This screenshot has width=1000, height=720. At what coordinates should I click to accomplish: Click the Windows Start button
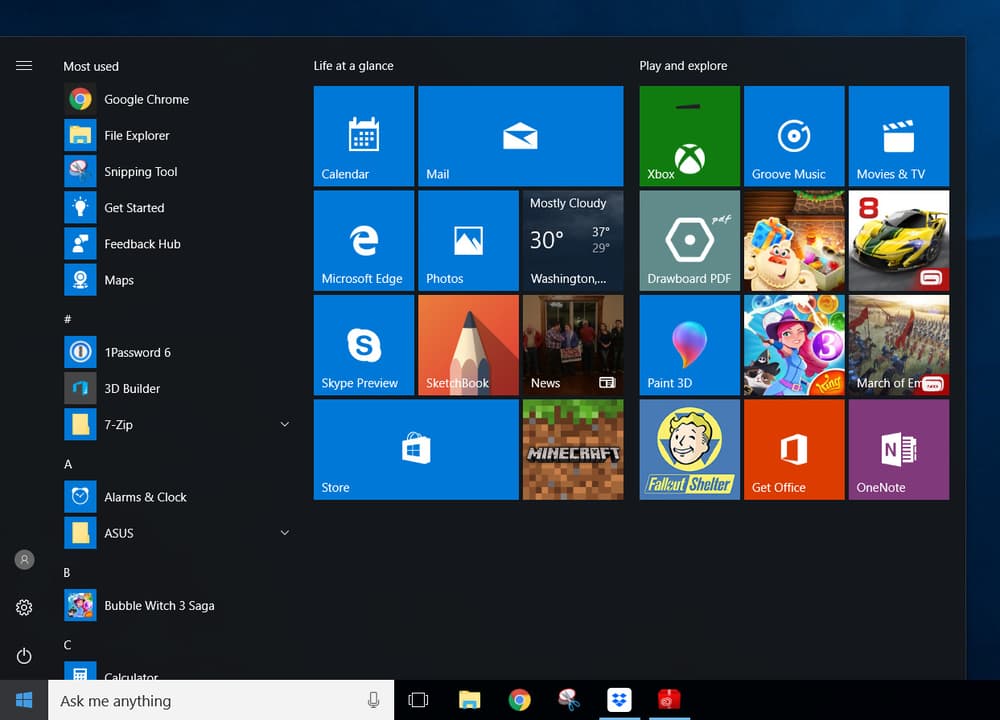(24, 700)
